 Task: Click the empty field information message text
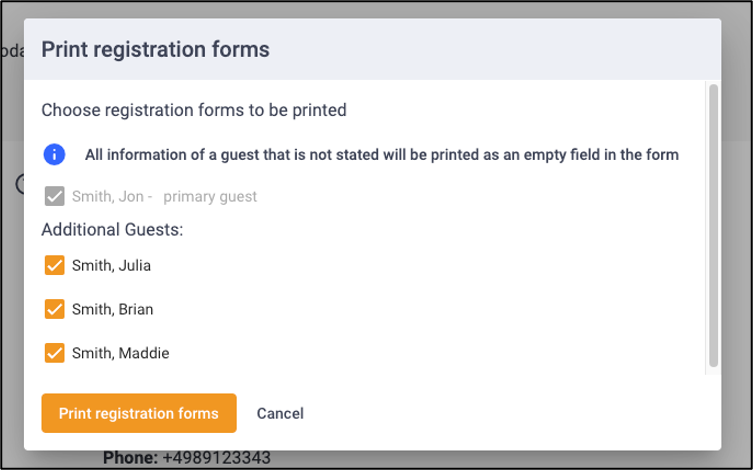point(382,155)
